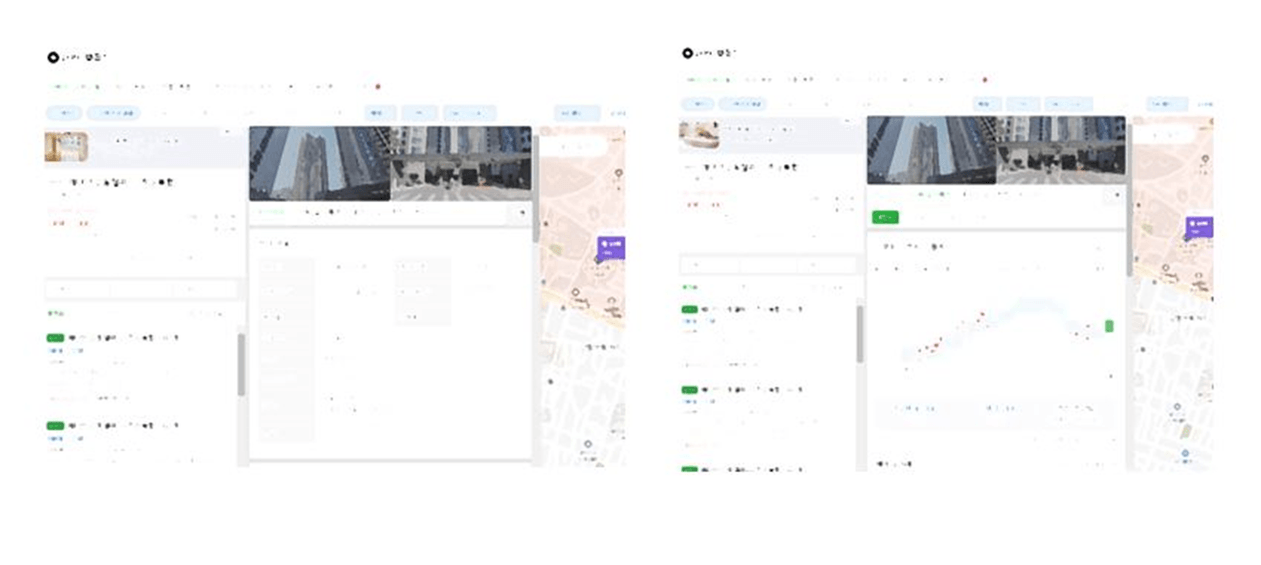Open the tall building photo in left screenshot
The height and width of the screenshot is (565, 1261).
point(319,163)
